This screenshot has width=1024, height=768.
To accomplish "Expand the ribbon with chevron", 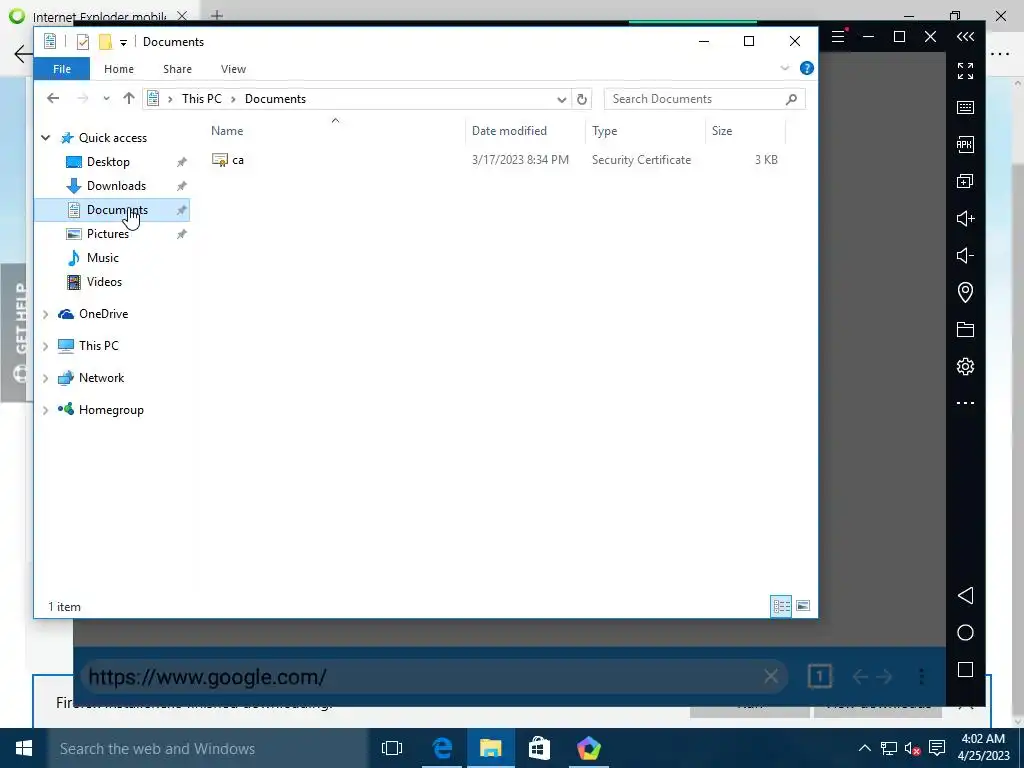I will click(x=785, y=68).
